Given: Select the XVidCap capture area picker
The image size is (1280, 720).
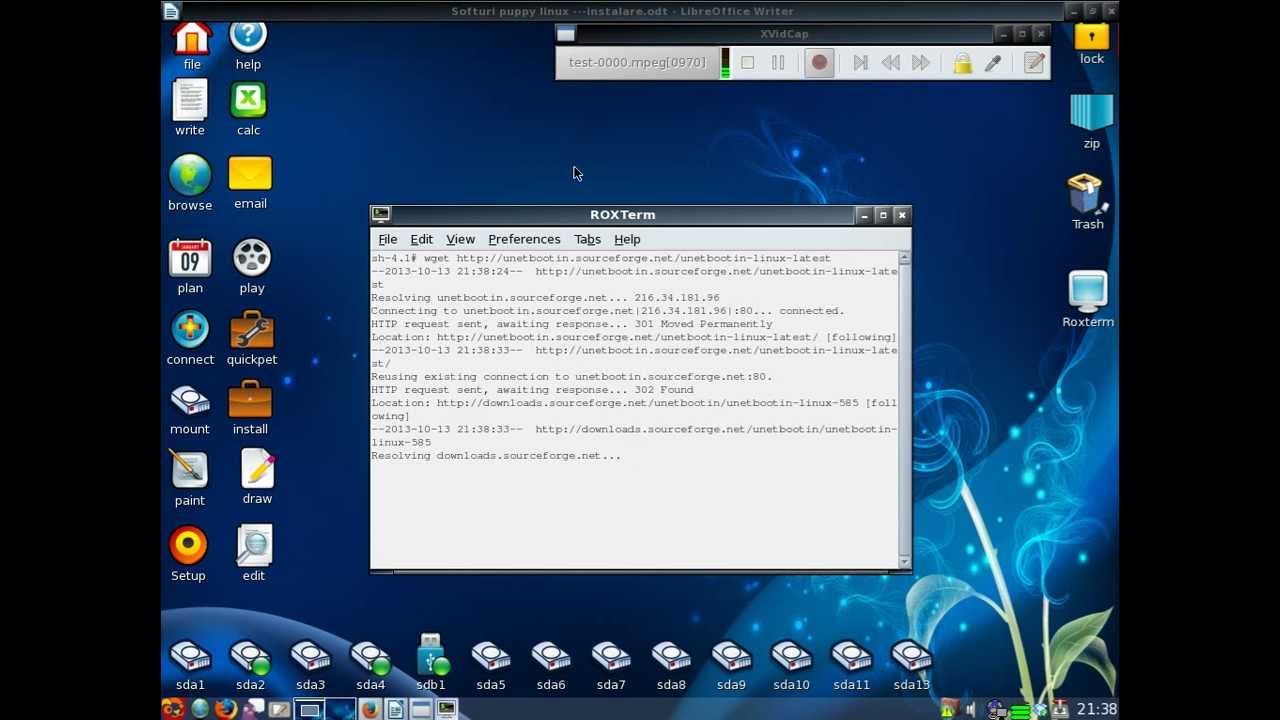Looking at the screenshot, I should point(993,63).
